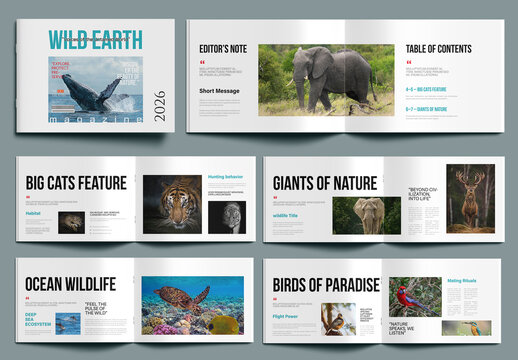Image resolution: width=518 pixels, height=360 pixels.
Task: Select the large tiger face photo
Action: tap(172, 204)
